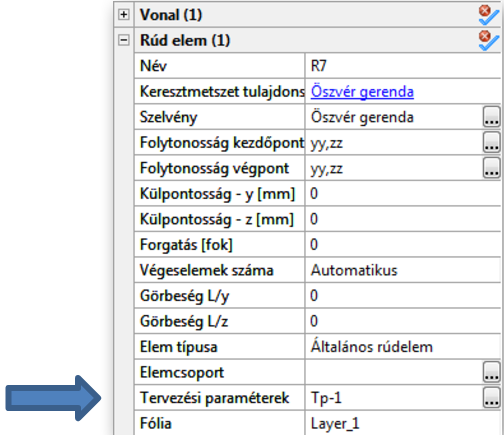Click the Görbeség L/z value field

point(403,321)
